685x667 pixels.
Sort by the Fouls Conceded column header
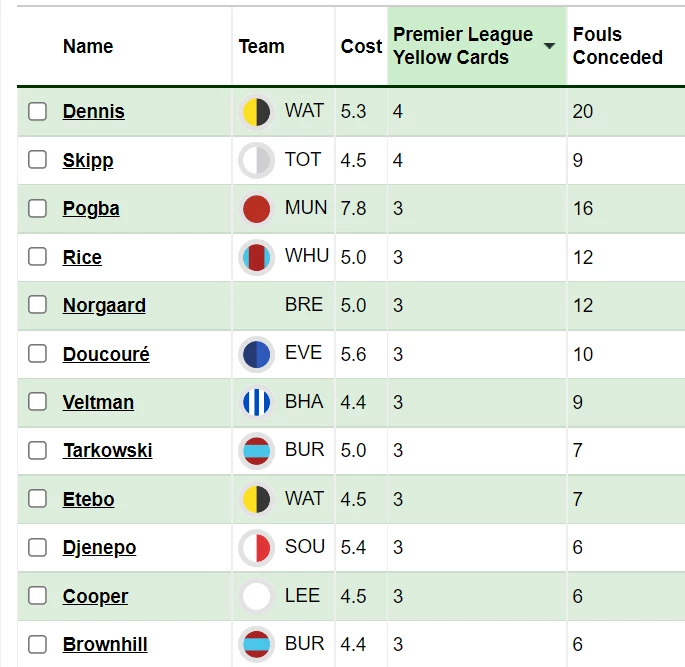tap(617, 46)
